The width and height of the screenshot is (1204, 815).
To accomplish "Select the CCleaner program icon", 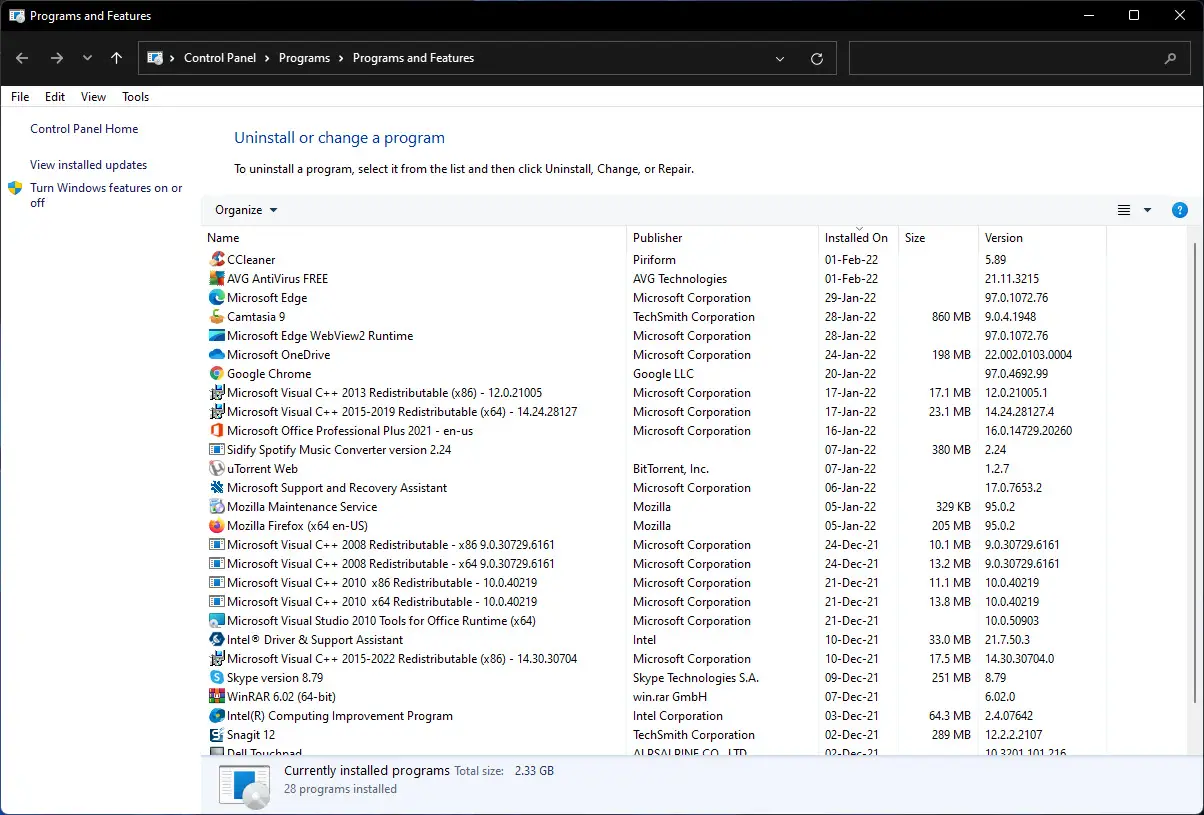I will tap(217, 260).
